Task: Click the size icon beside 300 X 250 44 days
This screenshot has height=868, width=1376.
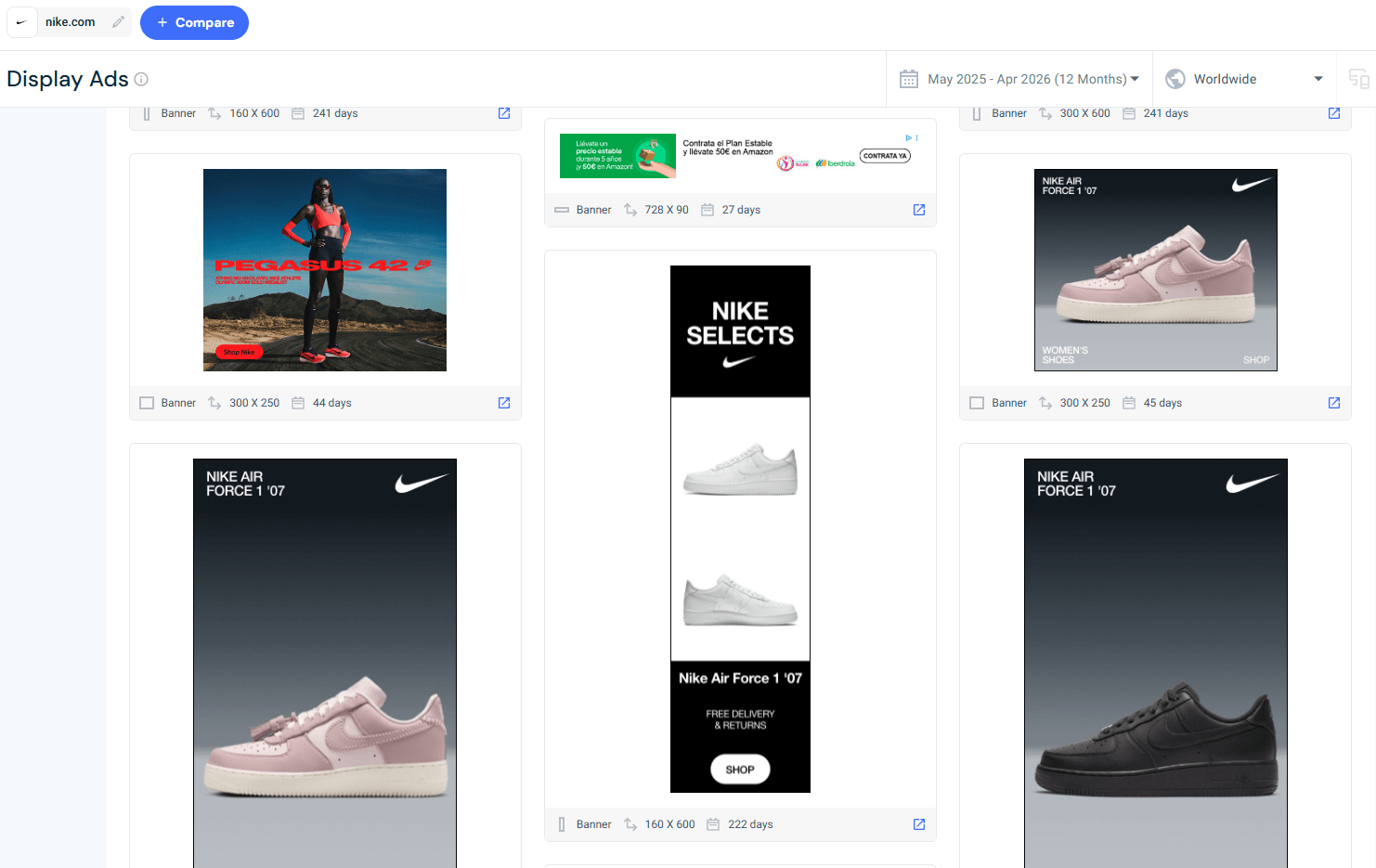Action: [214, 403]
